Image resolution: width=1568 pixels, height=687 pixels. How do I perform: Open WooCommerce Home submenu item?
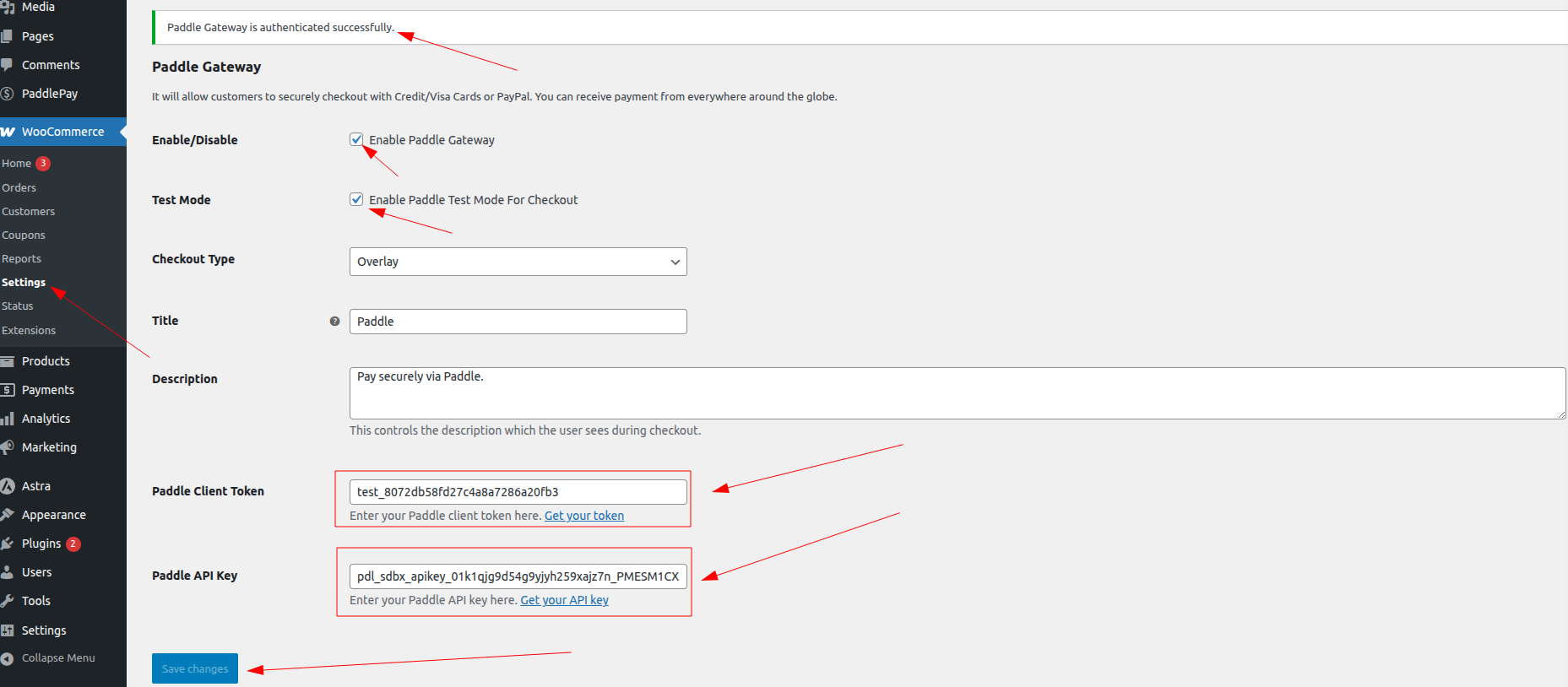tap(16, 164)
